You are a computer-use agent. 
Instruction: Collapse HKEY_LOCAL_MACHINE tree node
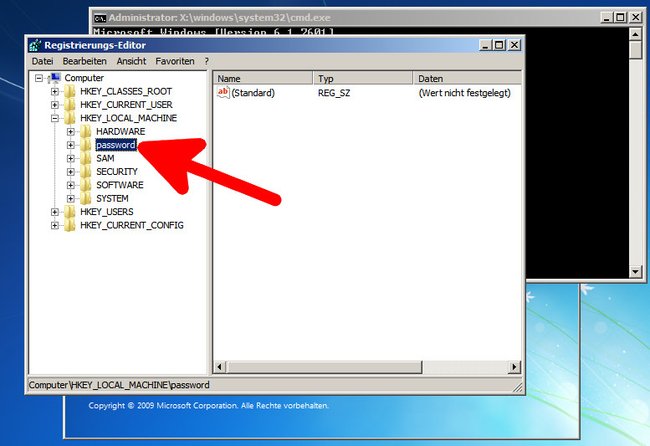[x=55, y=118]
